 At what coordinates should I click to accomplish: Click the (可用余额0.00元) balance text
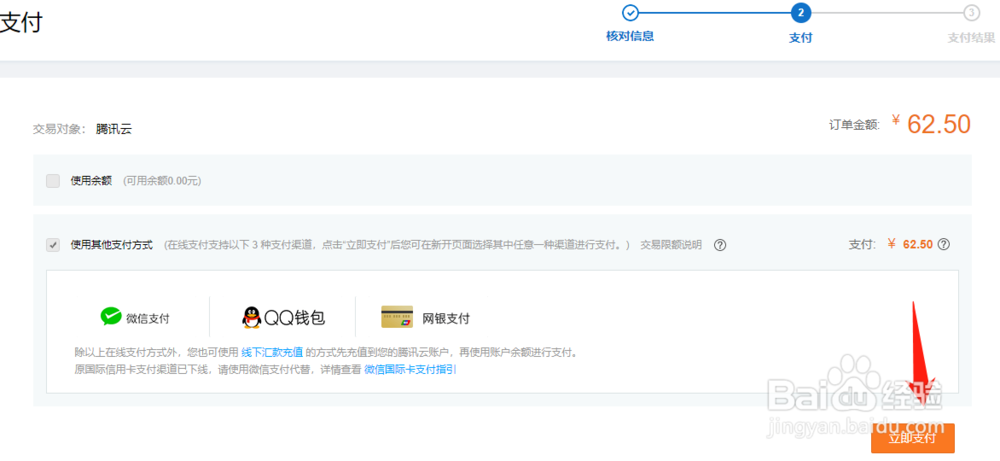[162, 181]
